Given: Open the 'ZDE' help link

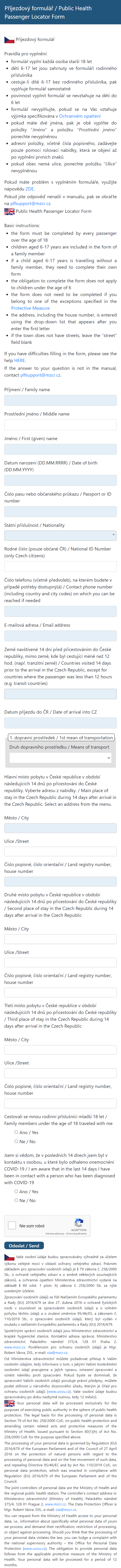Looking at the screenshot, I should 30,189.
